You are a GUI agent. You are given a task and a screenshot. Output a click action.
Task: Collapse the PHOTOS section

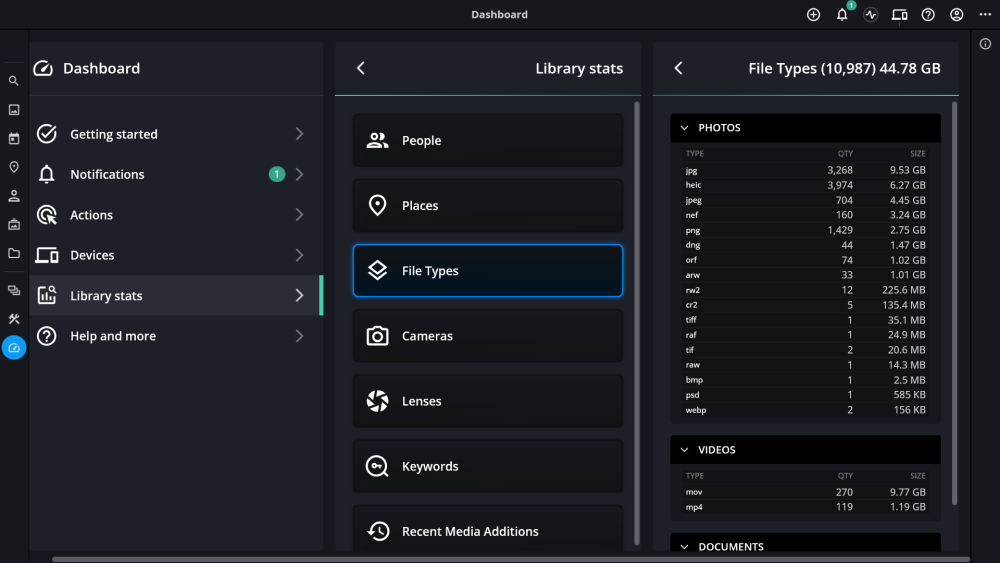[685, 128]
